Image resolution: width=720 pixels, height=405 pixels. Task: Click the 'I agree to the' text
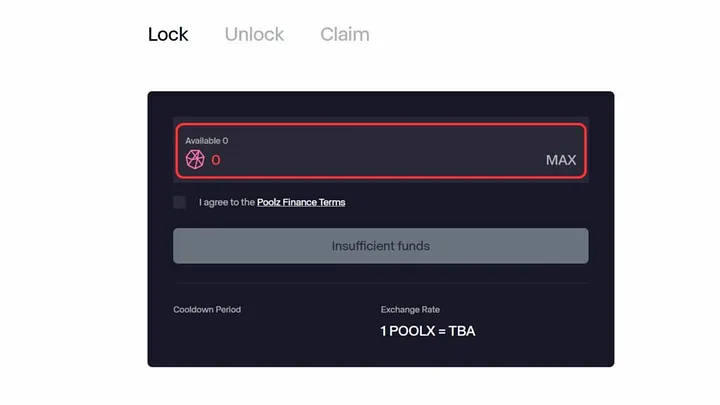point(226,202)
